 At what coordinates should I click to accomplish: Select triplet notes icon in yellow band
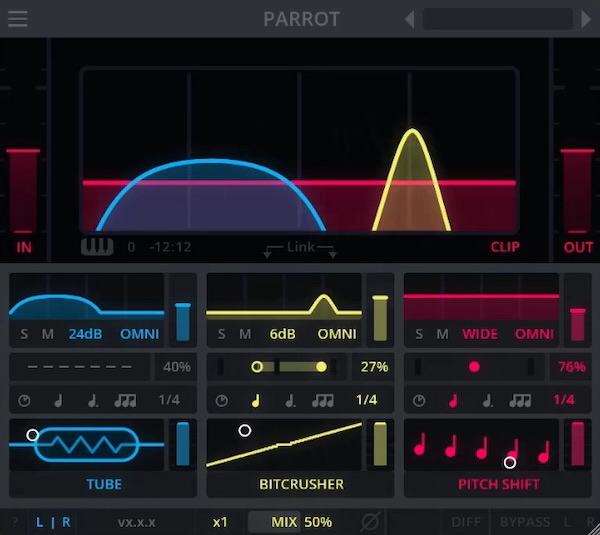pos(323,401)
